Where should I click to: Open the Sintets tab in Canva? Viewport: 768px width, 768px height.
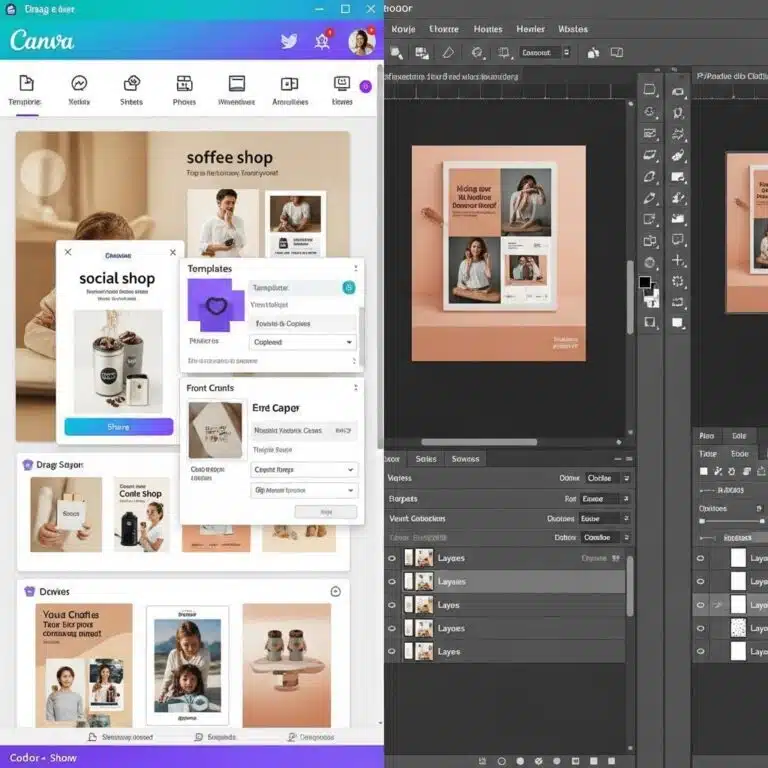click(x=131, y=90)
